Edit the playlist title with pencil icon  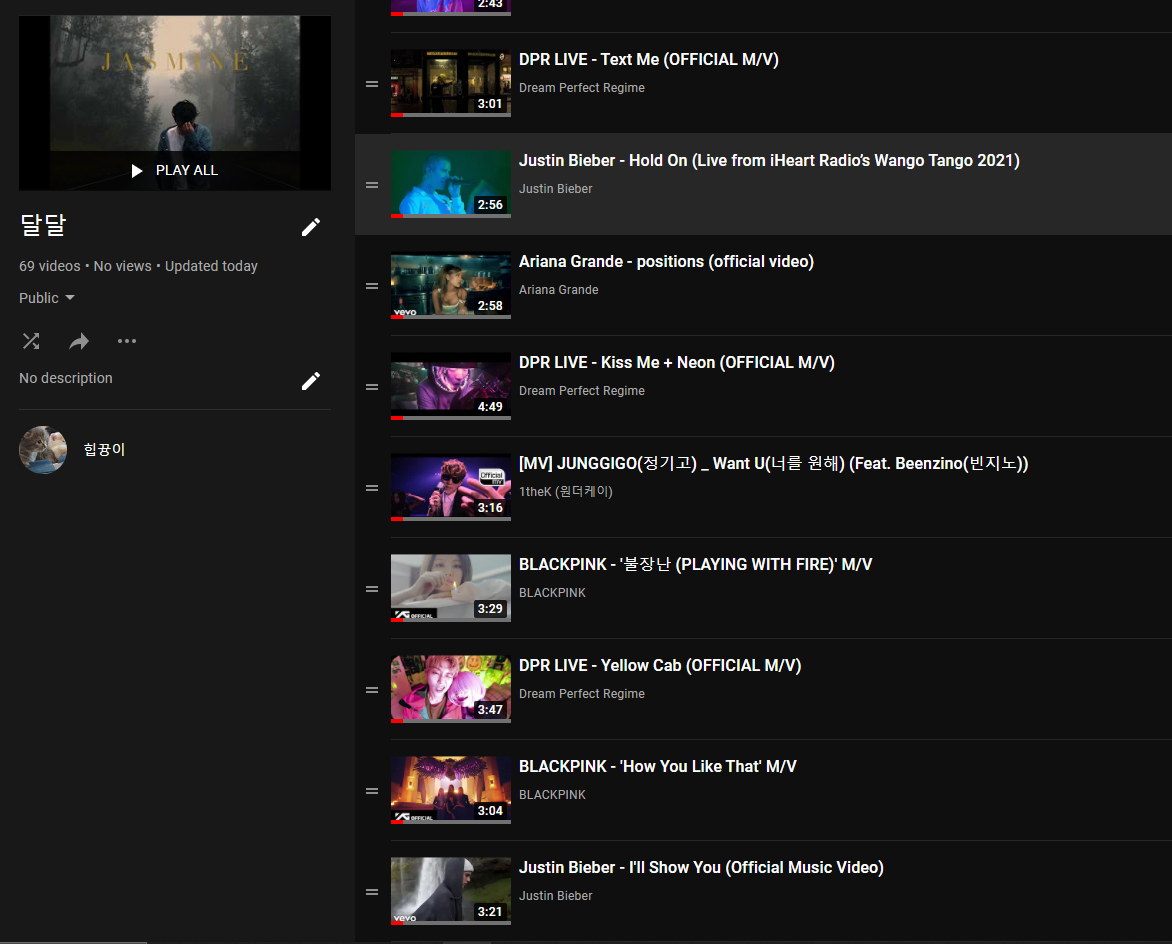point(311,227)
